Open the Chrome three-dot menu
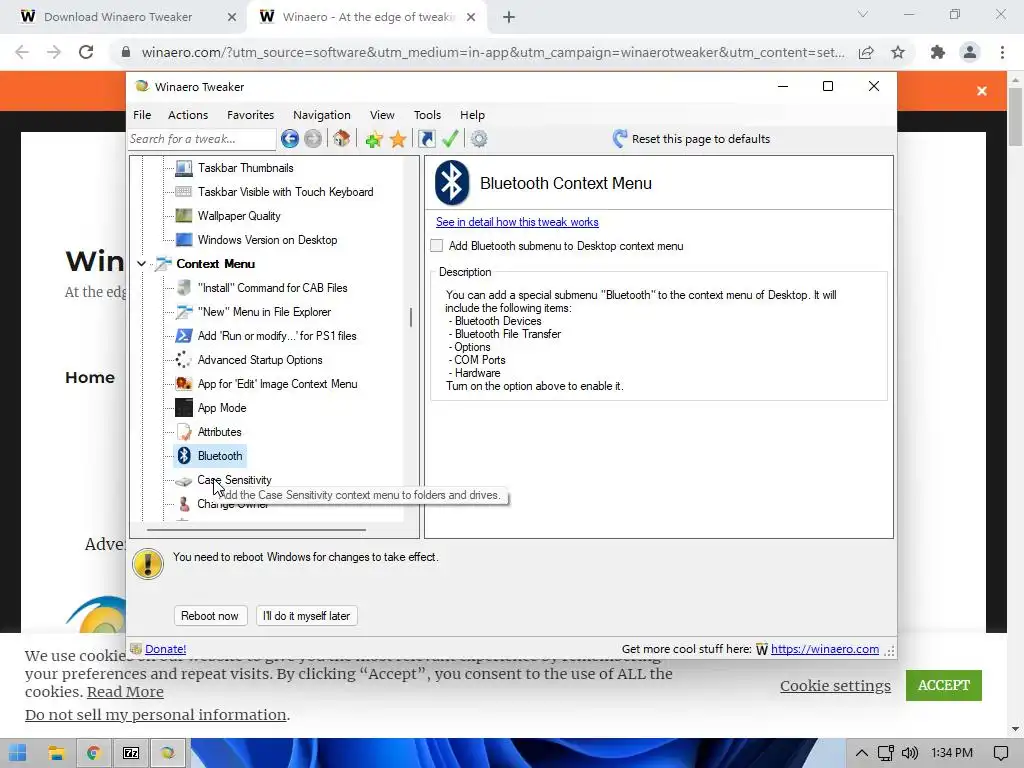Image resolution: width=1024 pixels, height=768 pixels. (1002, 52)
